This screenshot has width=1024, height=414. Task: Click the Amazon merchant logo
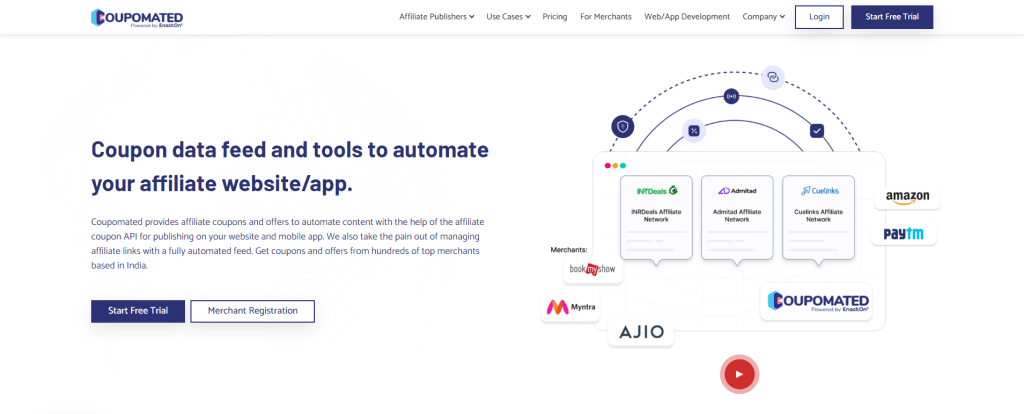(906, 197)
